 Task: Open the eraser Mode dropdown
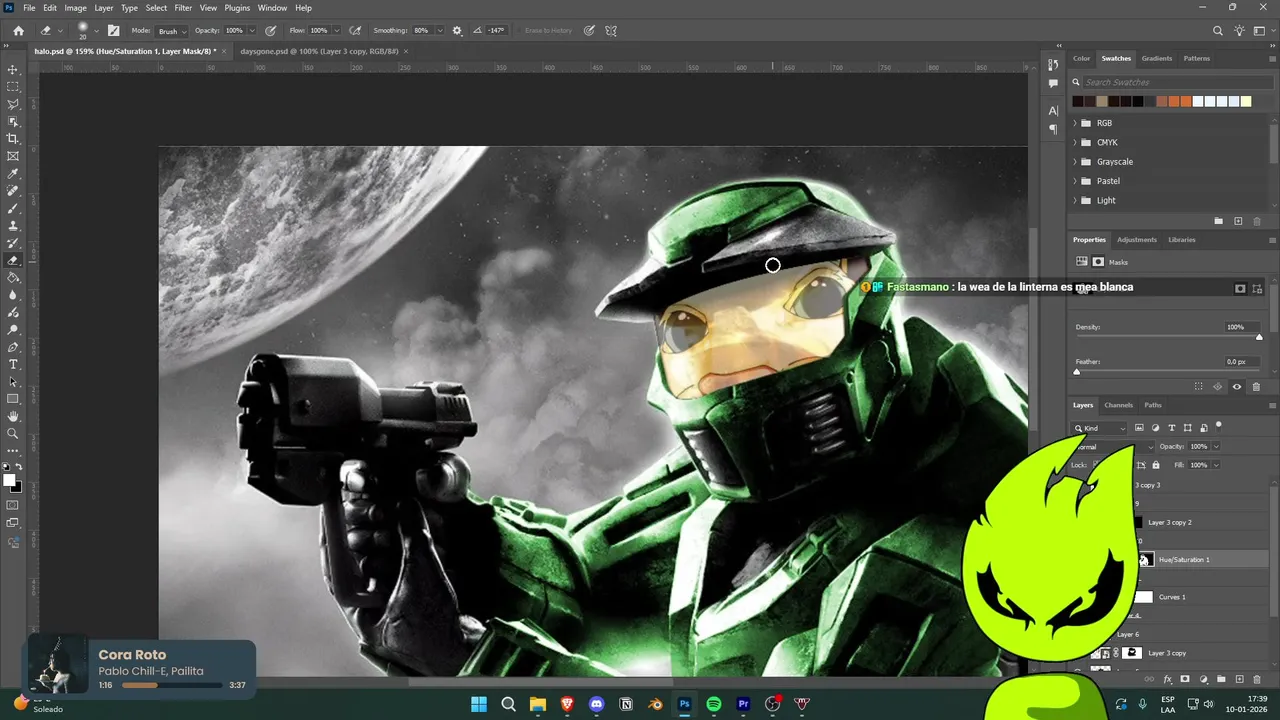[169, 31]
